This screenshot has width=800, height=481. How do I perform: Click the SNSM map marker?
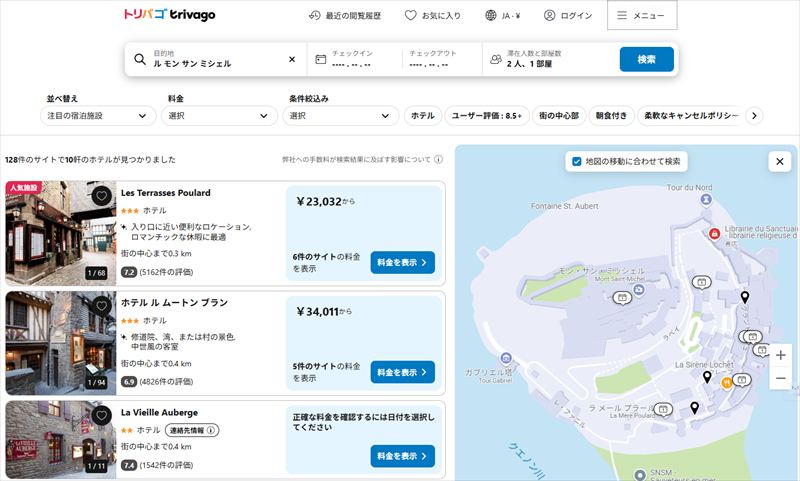point(640,475)
